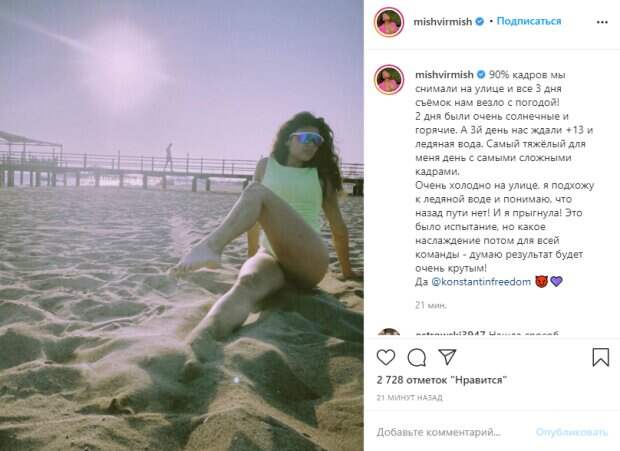Screen dimensions: 620x451
Task: Share post with paper plane icon
Action: pyautogui.click(x=447, y=357)
